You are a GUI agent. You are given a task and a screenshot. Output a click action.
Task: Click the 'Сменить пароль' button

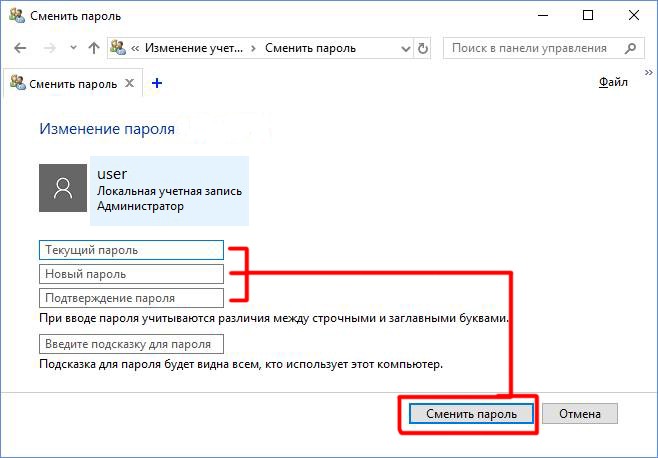click(x=471, y=414)
